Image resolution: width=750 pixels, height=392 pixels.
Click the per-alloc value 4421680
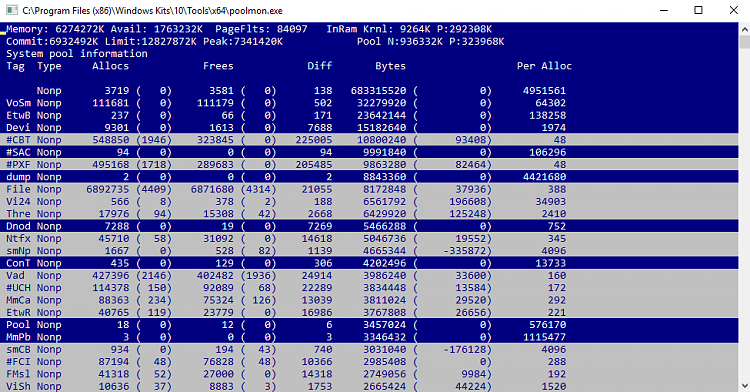tap(544, 177)
